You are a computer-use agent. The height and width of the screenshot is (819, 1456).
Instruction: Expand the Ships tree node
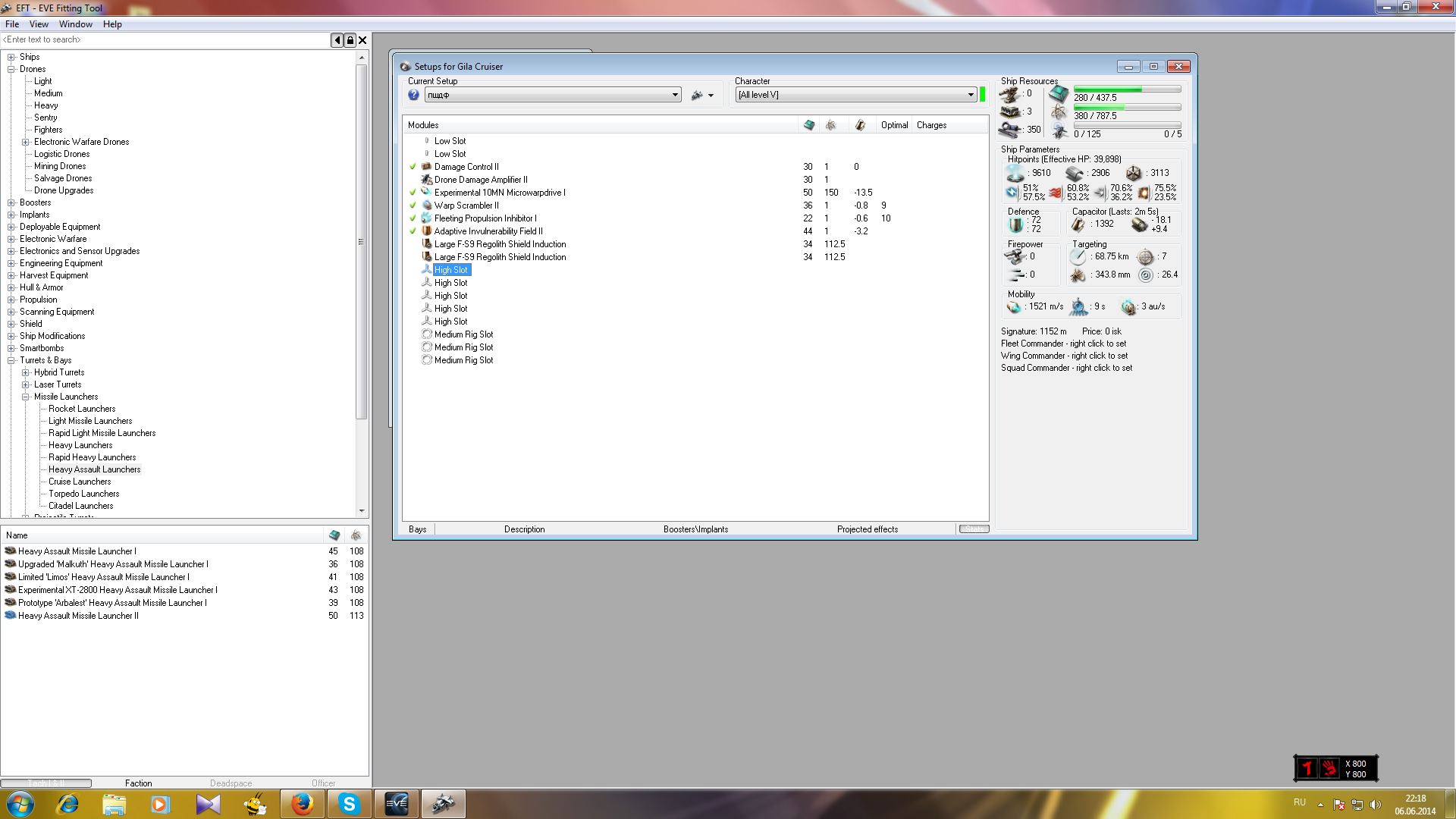11,57
